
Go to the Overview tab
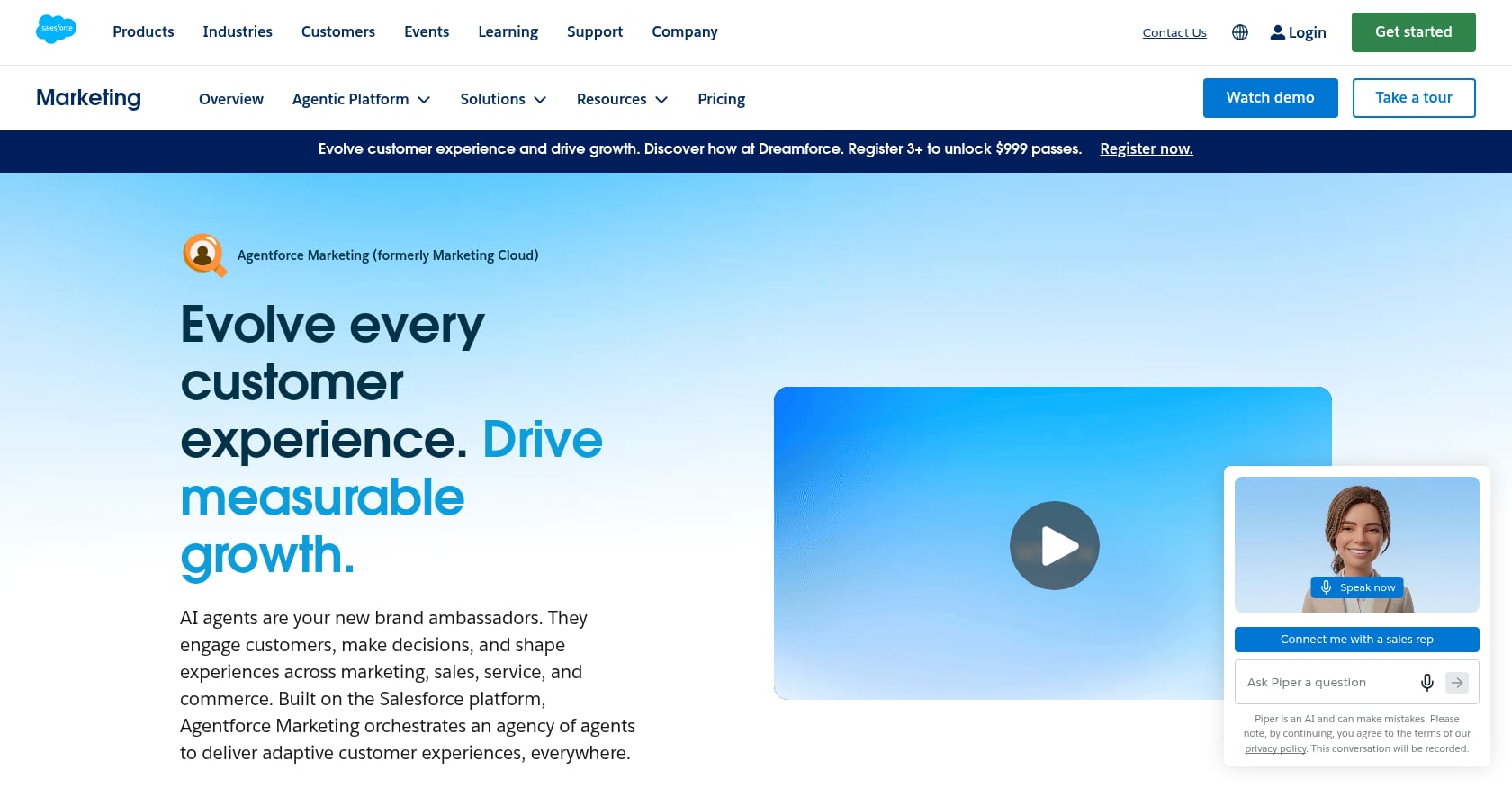[231, 99]
